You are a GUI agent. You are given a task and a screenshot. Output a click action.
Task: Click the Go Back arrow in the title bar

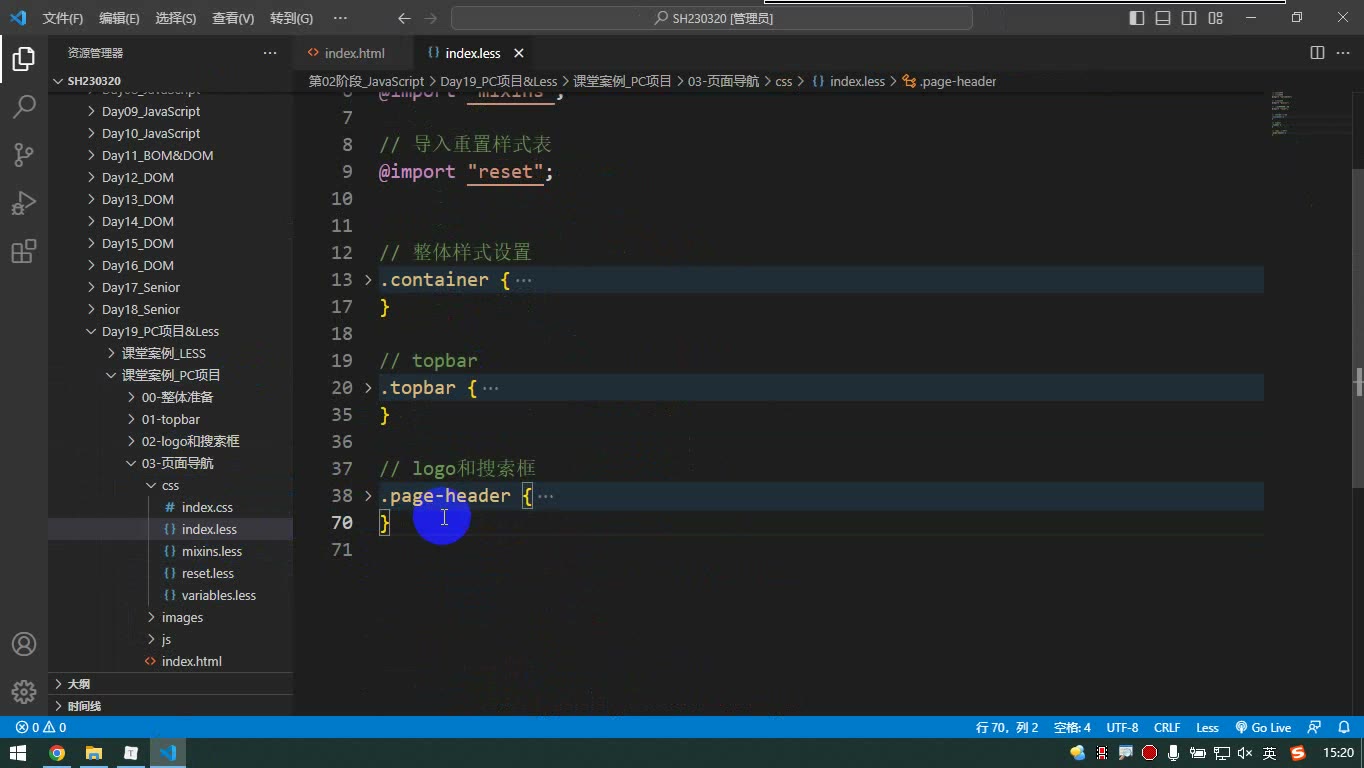[x=404, y=18]
